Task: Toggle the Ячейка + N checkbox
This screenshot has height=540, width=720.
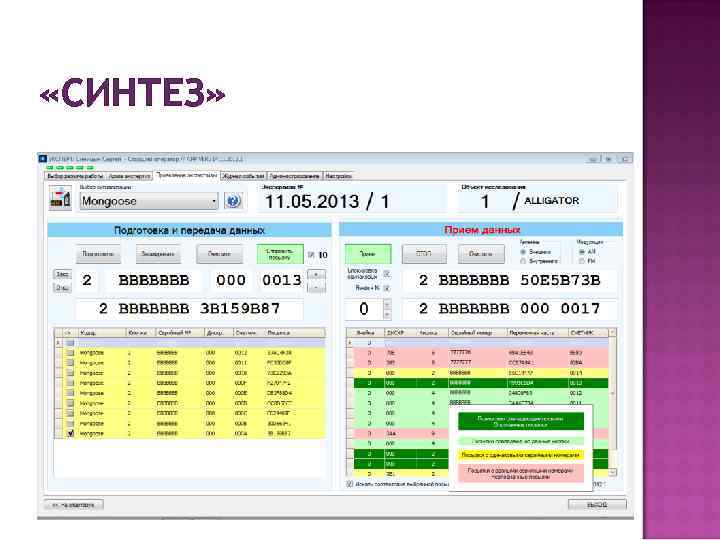Action: tap(387, 288)
